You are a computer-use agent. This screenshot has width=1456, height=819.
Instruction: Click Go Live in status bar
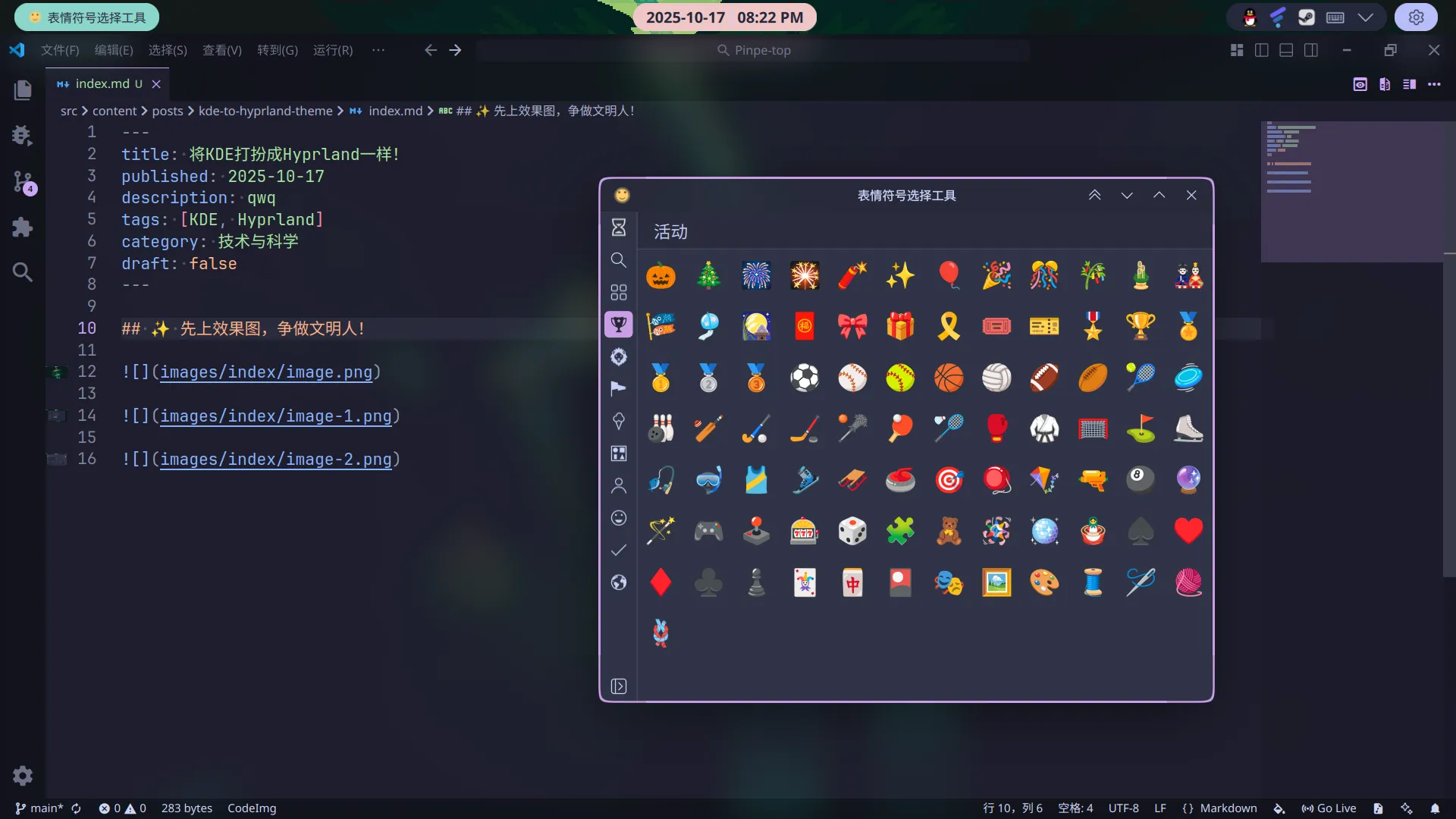(1329, 808)
